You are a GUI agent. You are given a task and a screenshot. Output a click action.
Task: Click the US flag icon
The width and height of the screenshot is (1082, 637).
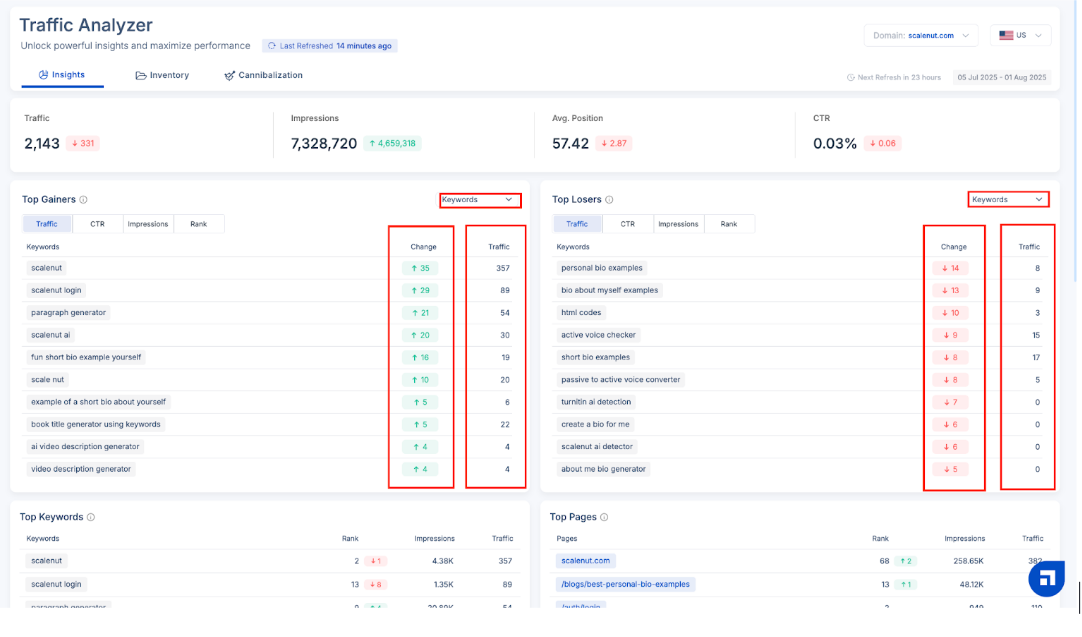click(x=1006, y=35)
